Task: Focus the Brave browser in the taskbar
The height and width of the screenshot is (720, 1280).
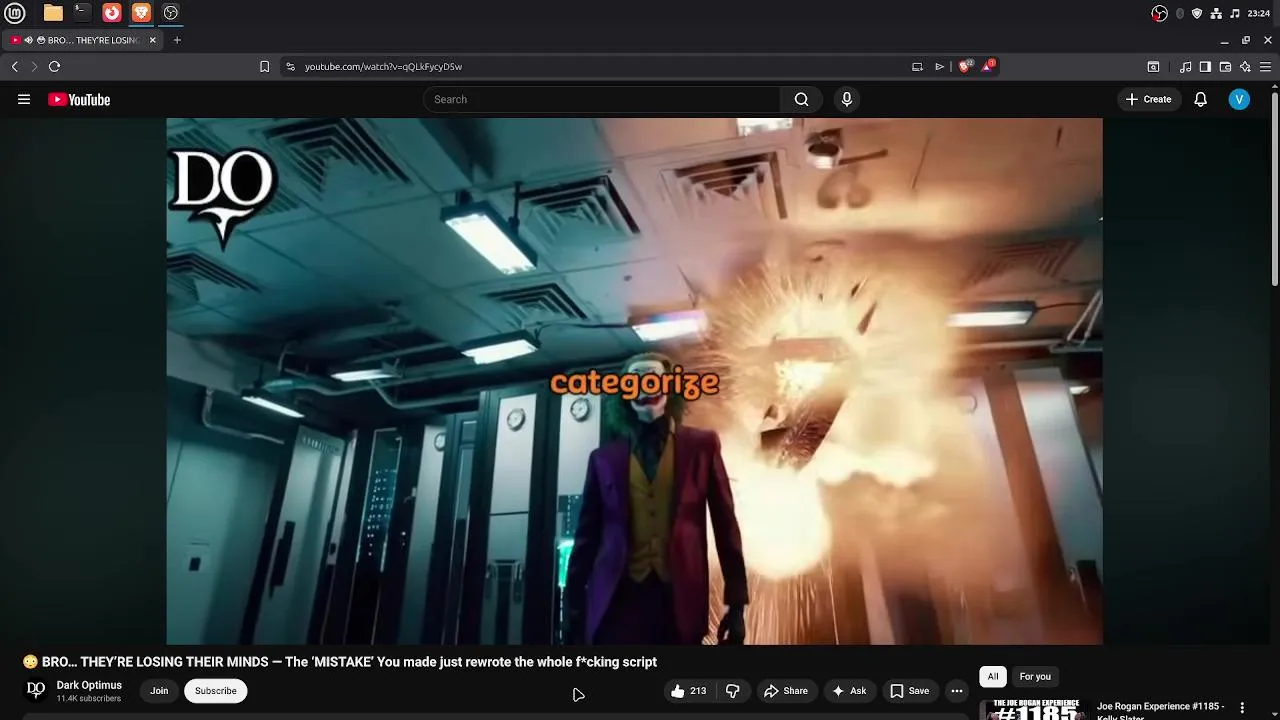Action: 141,13
